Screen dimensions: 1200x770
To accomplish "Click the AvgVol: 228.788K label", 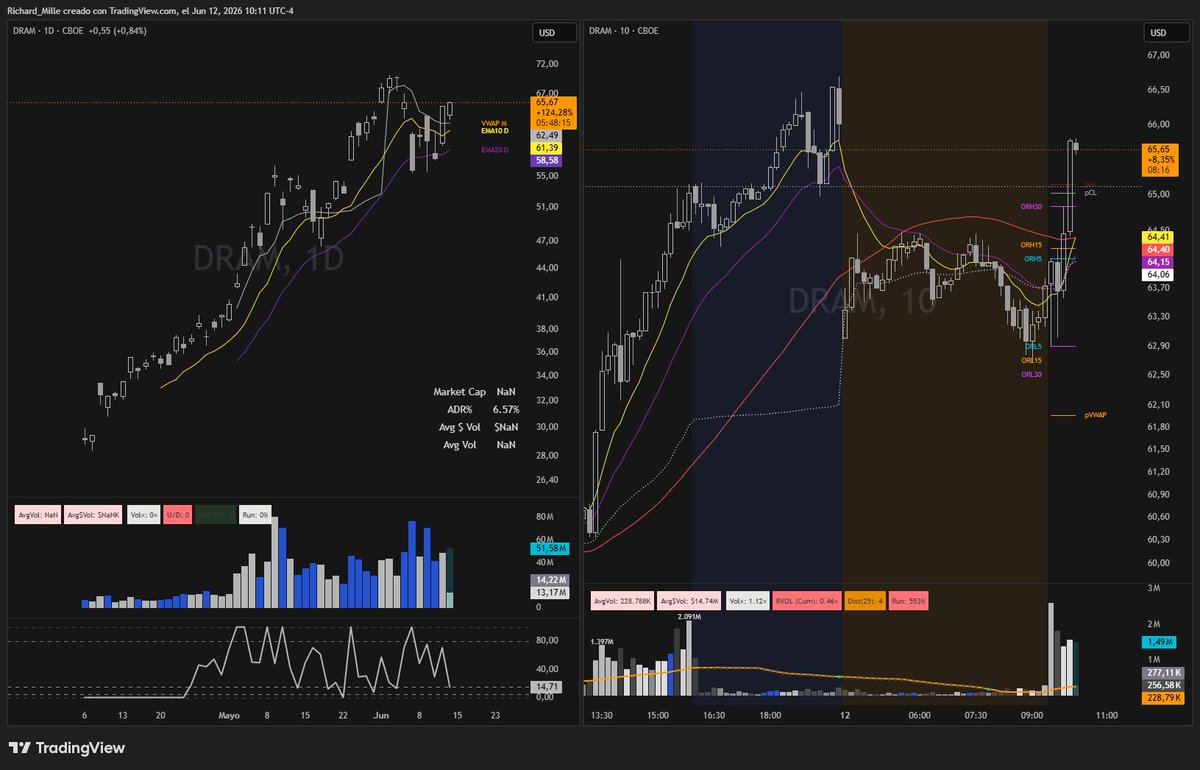I will (623, 601).
